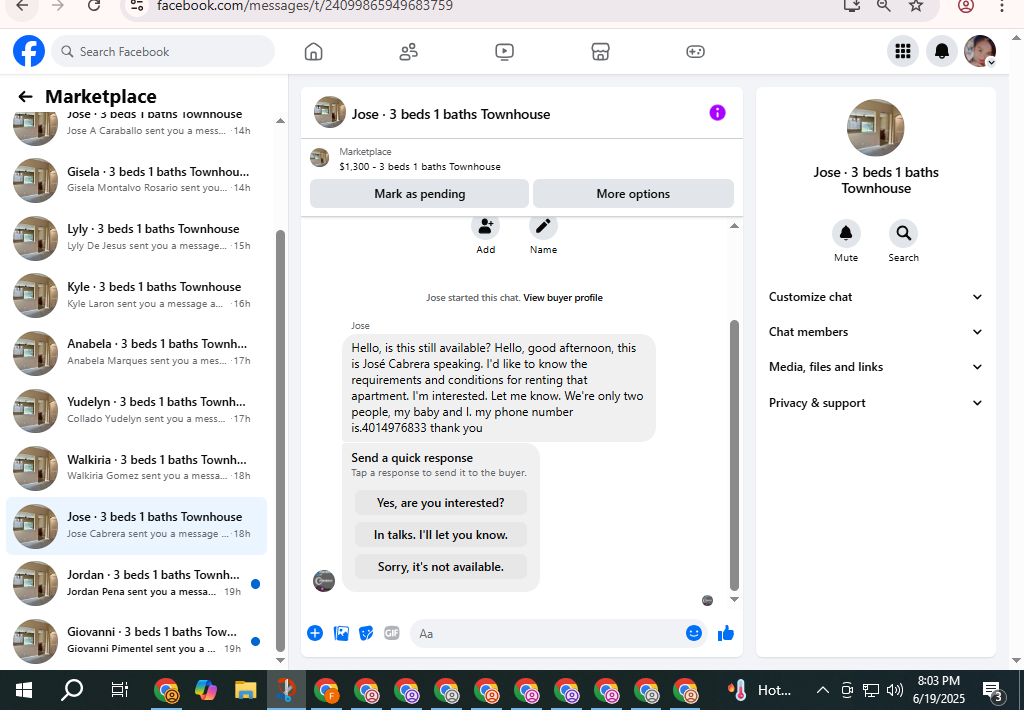The width and height of the screenshot is (1024, 710).
Task: Send a thumbs up like
Action: tap(726, 633)
